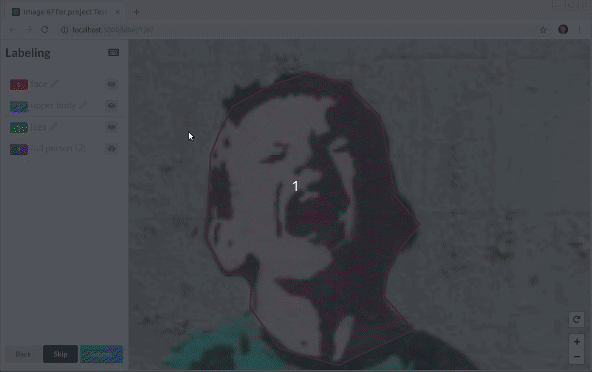This screenshot has height=372, width=592.
Task: Click the pencil icon next to upper body
Action: (83, 105)
